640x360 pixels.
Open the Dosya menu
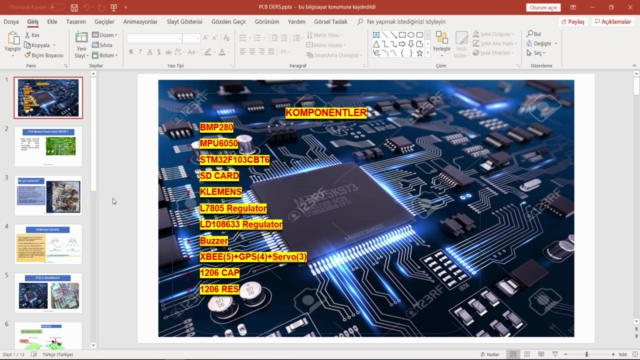click(11, 22)
